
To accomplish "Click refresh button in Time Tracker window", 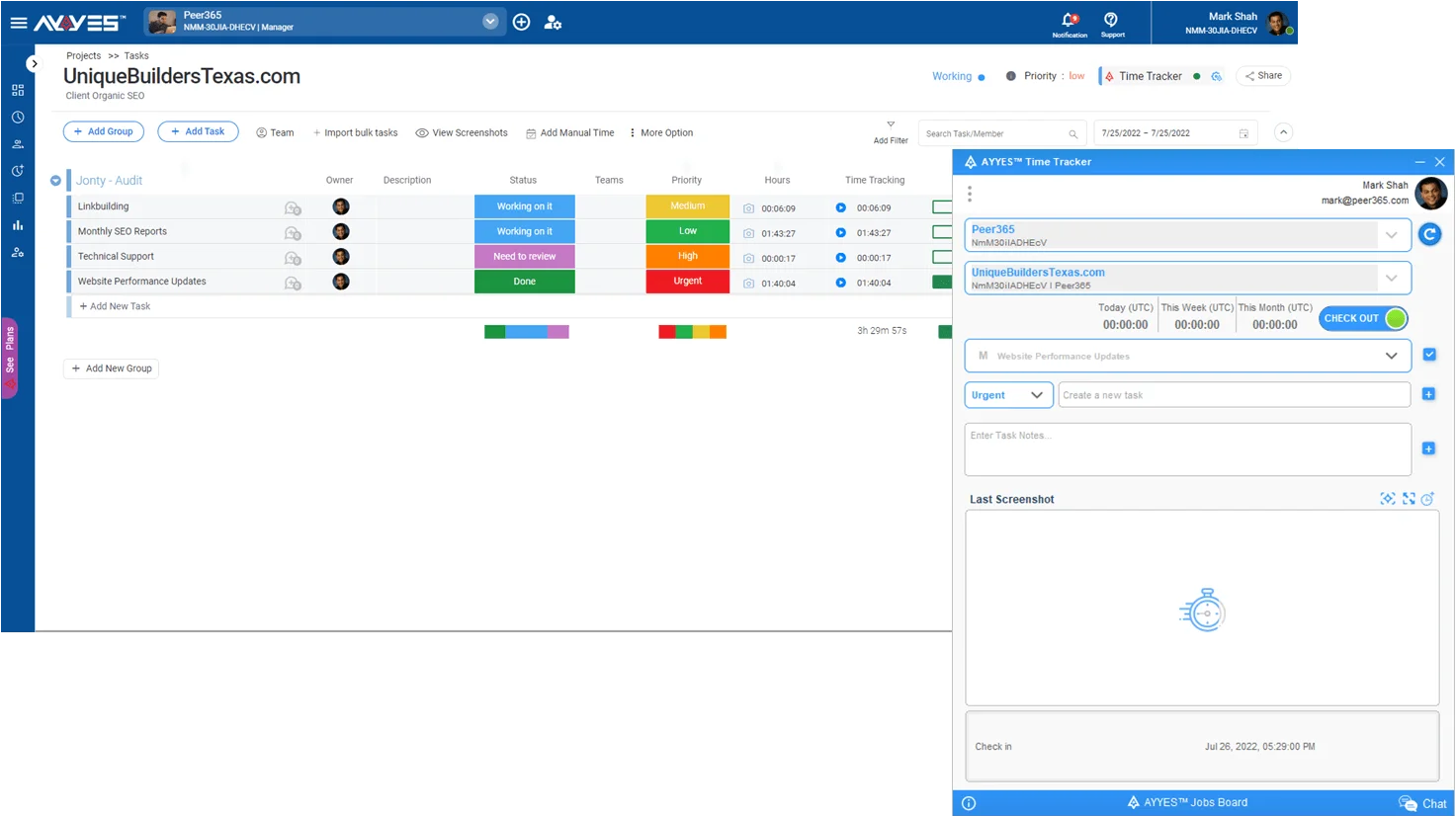I will 1429,234.
